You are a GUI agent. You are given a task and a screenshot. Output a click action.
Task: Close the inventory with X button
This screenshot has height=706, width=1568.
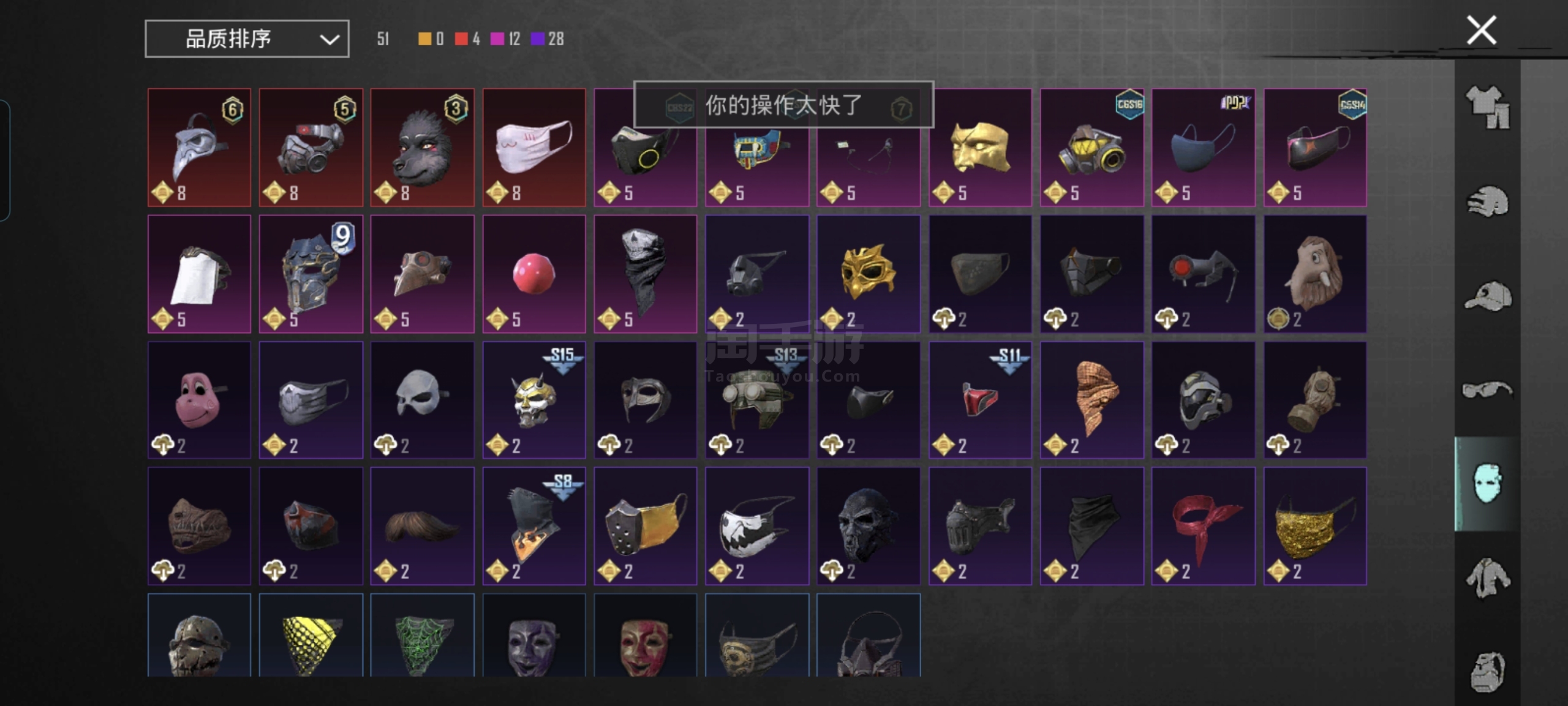pyautogui.click(x=1481, y=31)
